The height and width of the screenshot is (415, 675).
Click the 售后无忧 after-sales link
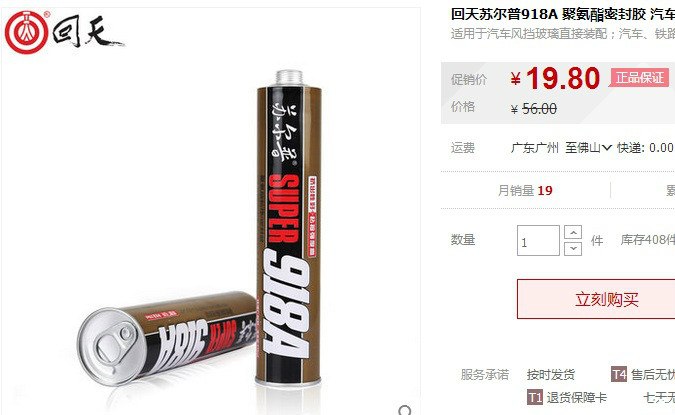pos(653,375)
